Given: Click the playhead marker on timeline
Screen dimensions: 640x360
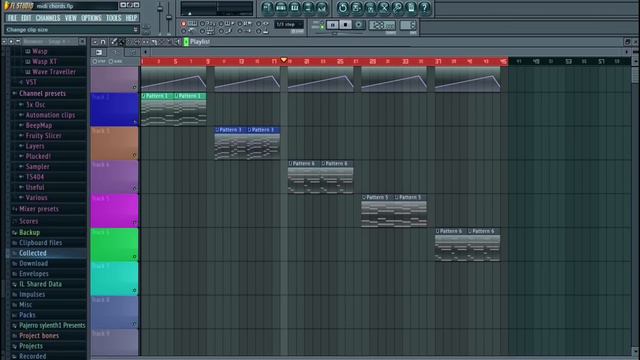Looking at the screenshot, I should 284,60.
